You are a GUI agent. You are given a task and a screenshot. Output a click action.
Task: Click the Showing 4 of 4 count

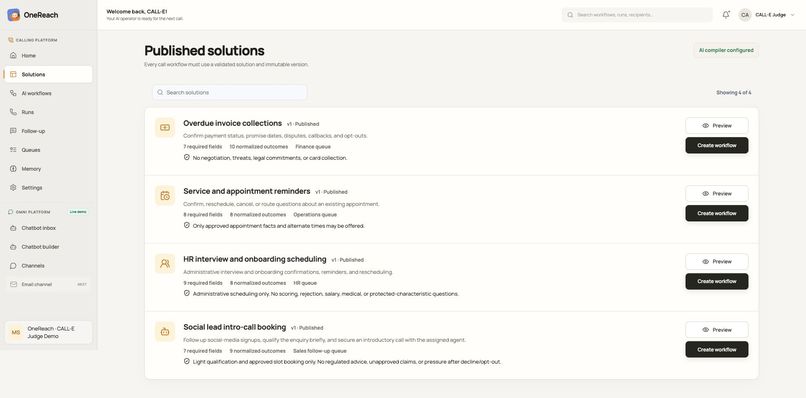click(x=734, y=93)
